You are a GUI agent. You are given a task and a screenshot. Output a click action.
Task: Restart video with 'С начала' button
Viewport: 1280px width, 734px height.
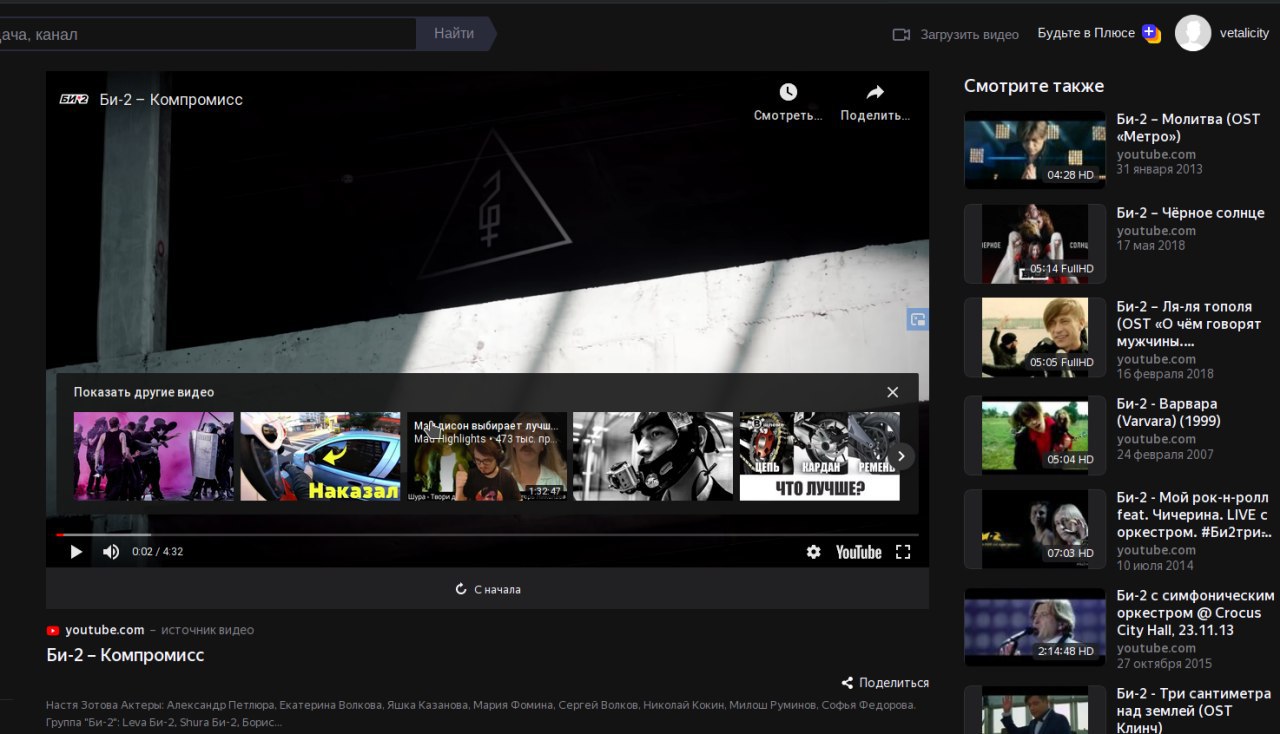pos(488,589)
